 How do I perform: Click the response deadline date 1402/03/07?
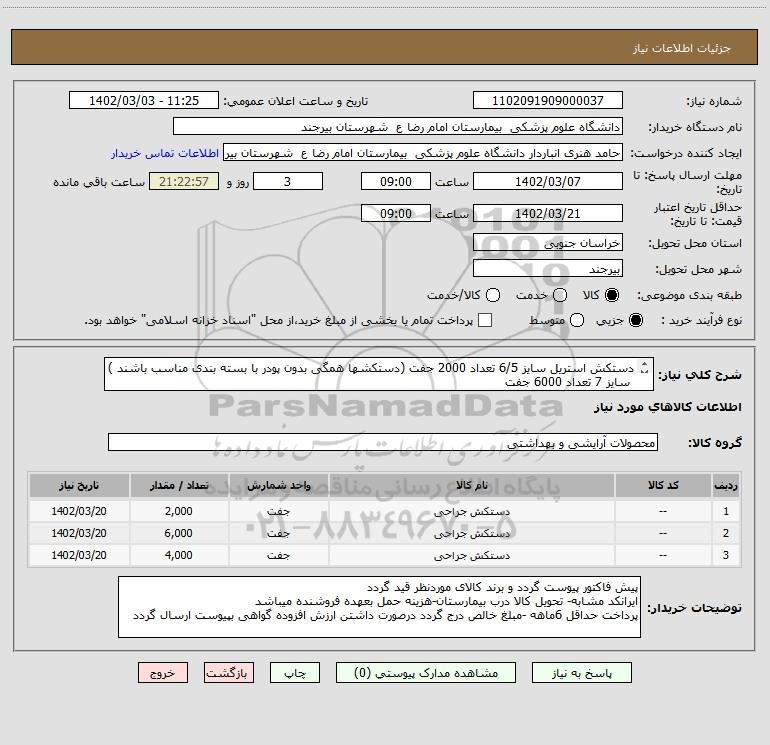pos(548,181)
